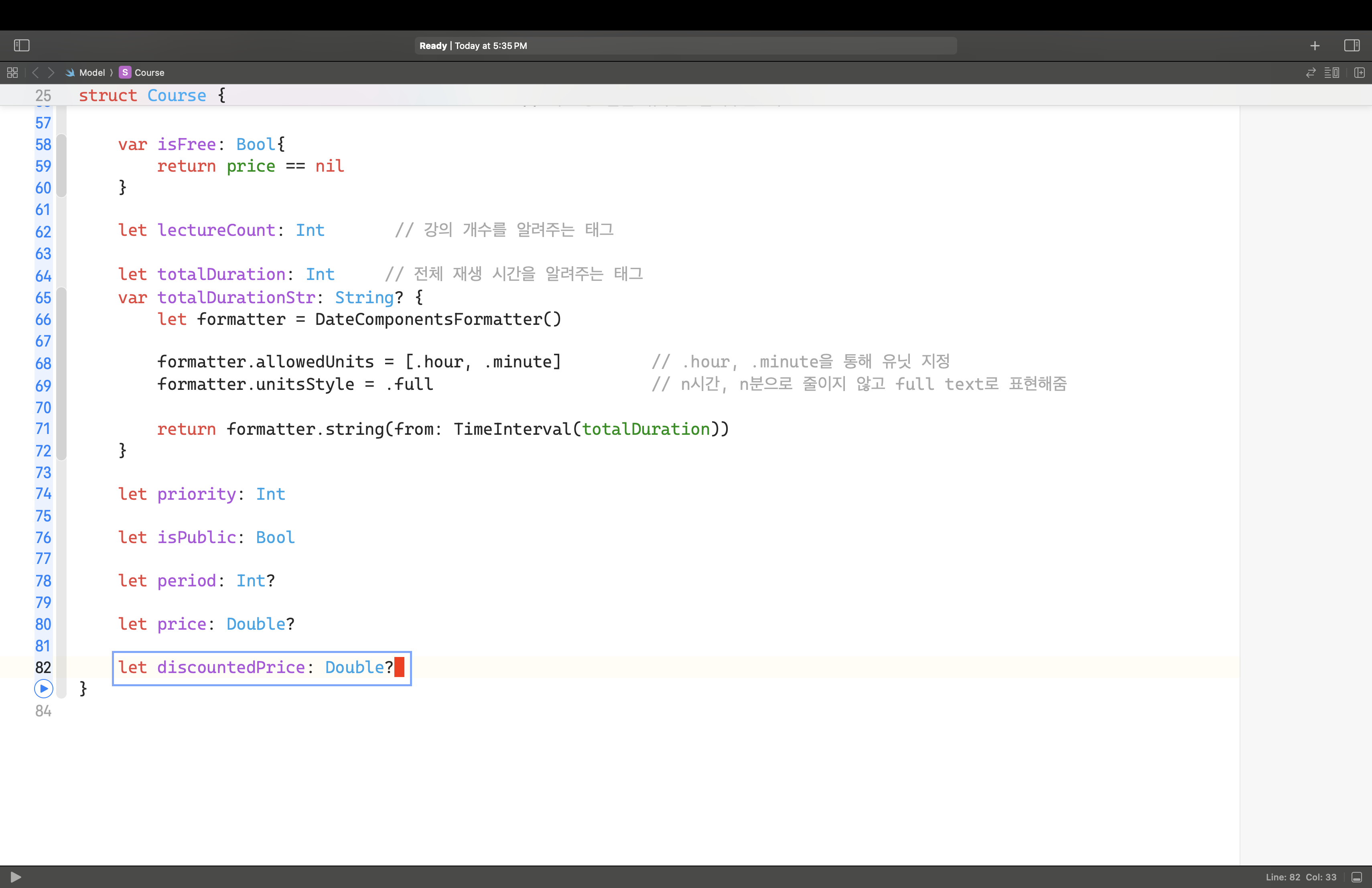Open the related items grid menu
This screenshot has height=888, width=1372.
pos(12,73)
